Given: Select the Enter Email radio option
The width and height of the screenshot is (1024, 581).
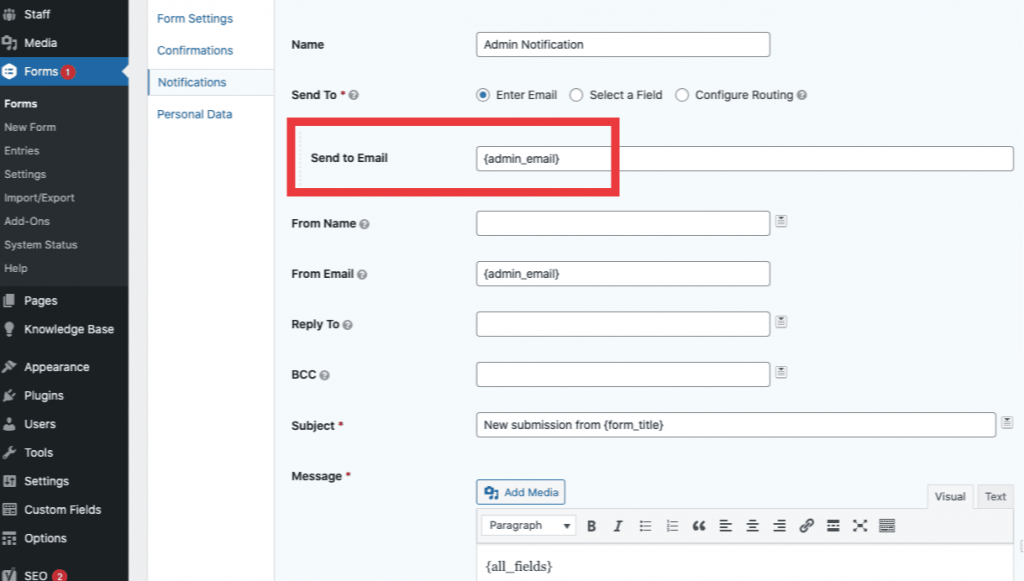Looking at the screenshot, I should click(483, 95).
